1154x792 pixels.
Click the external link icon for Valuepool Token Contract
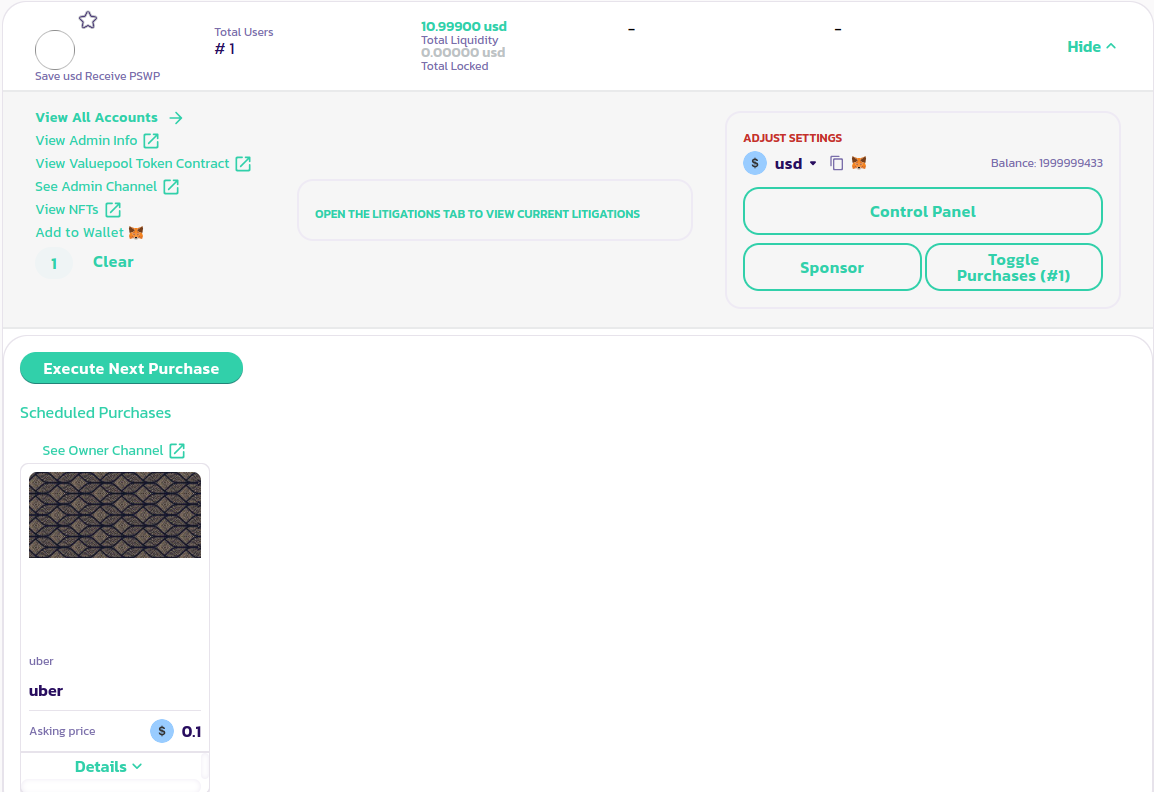tap(243, 164)
